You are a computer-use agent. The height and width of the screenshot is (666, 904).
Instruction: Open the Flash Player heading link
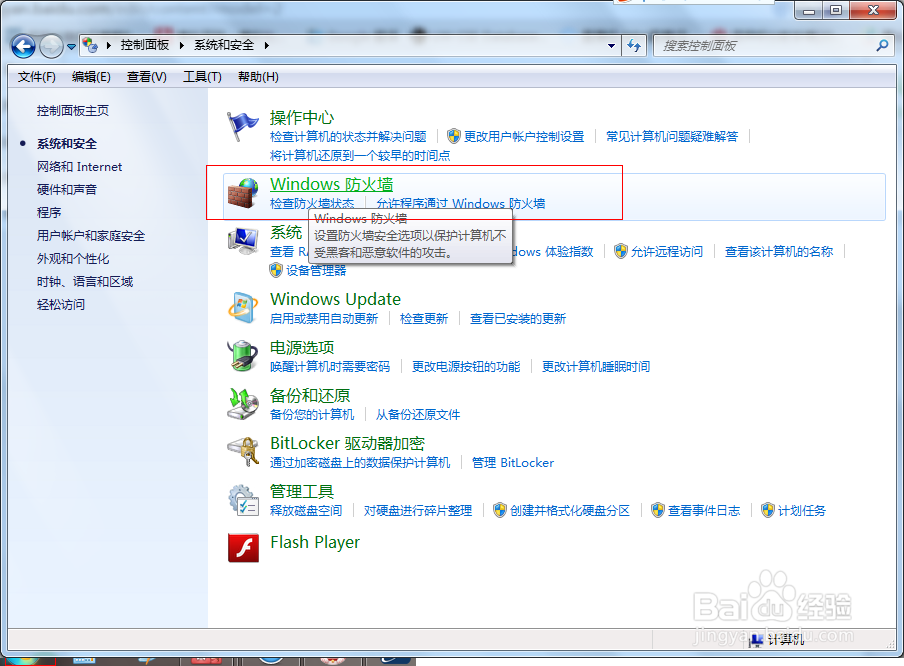tap(315, 542)
